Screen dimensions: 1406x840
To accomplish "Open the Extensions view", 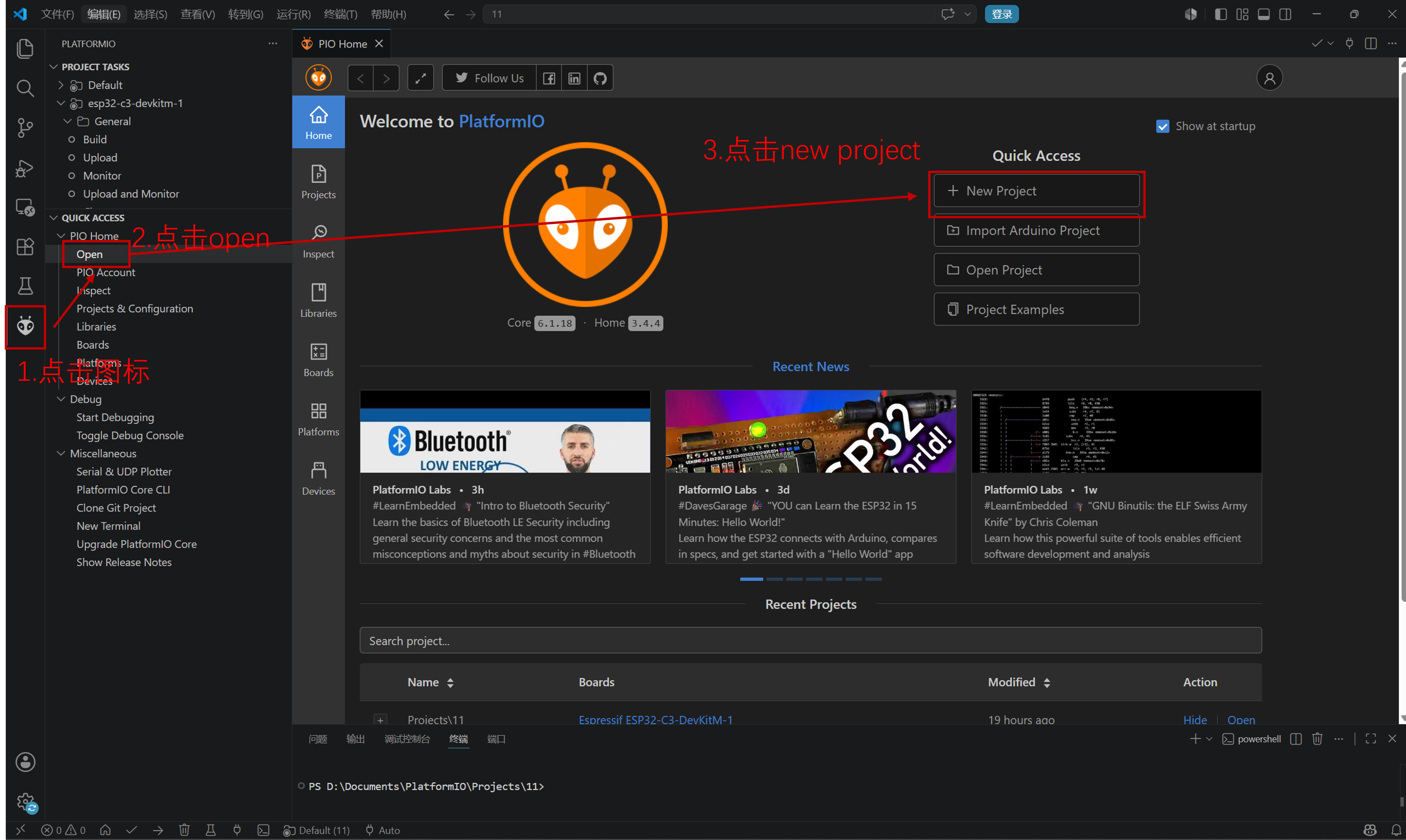I will [25, 247].
